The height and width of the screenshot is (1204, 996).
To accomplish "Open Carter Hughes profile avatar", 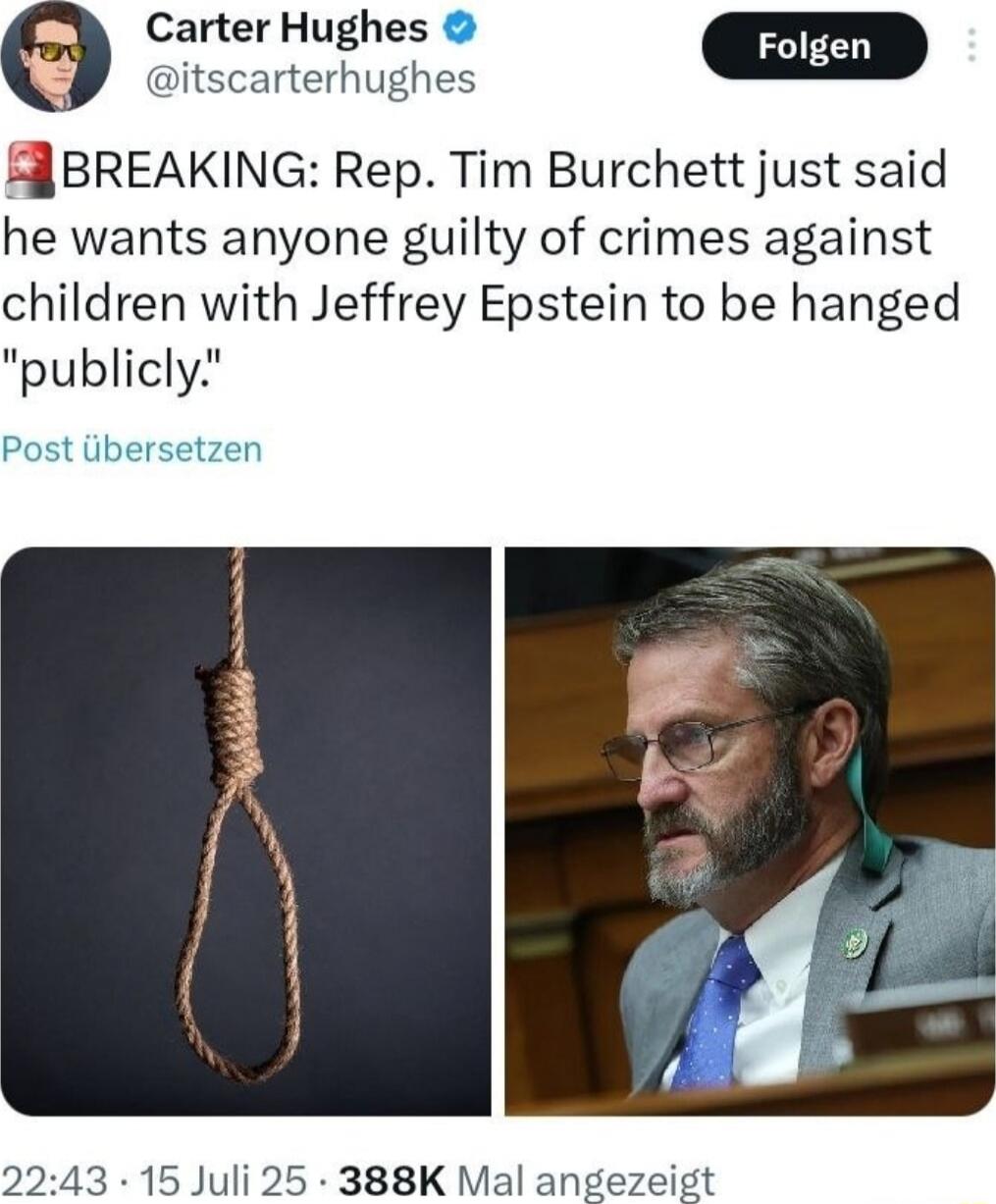I will click(x=53, y=56).
